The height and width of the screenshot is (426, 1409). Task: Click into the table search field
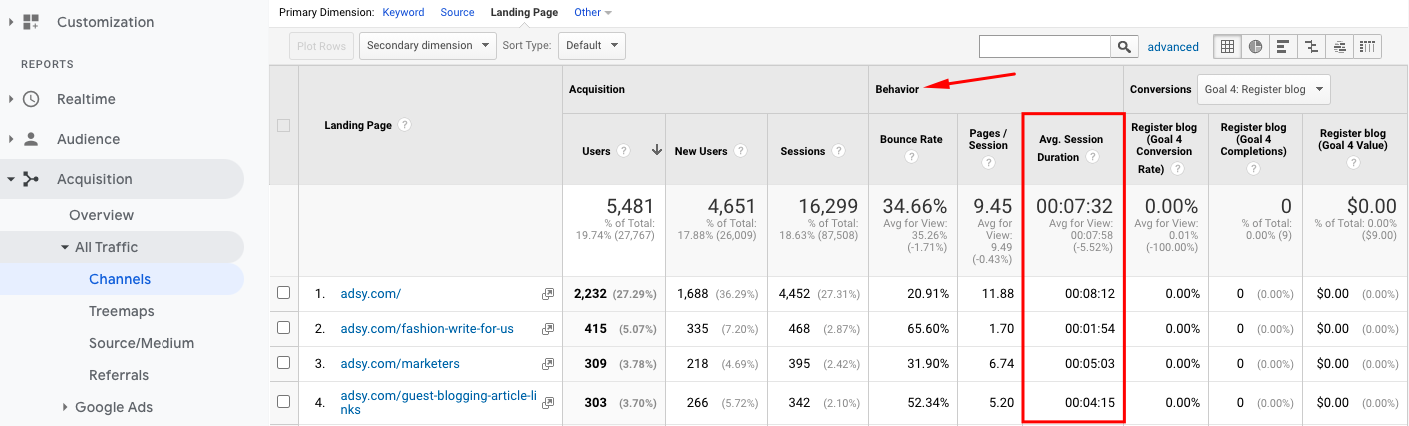click(1045, 46)
